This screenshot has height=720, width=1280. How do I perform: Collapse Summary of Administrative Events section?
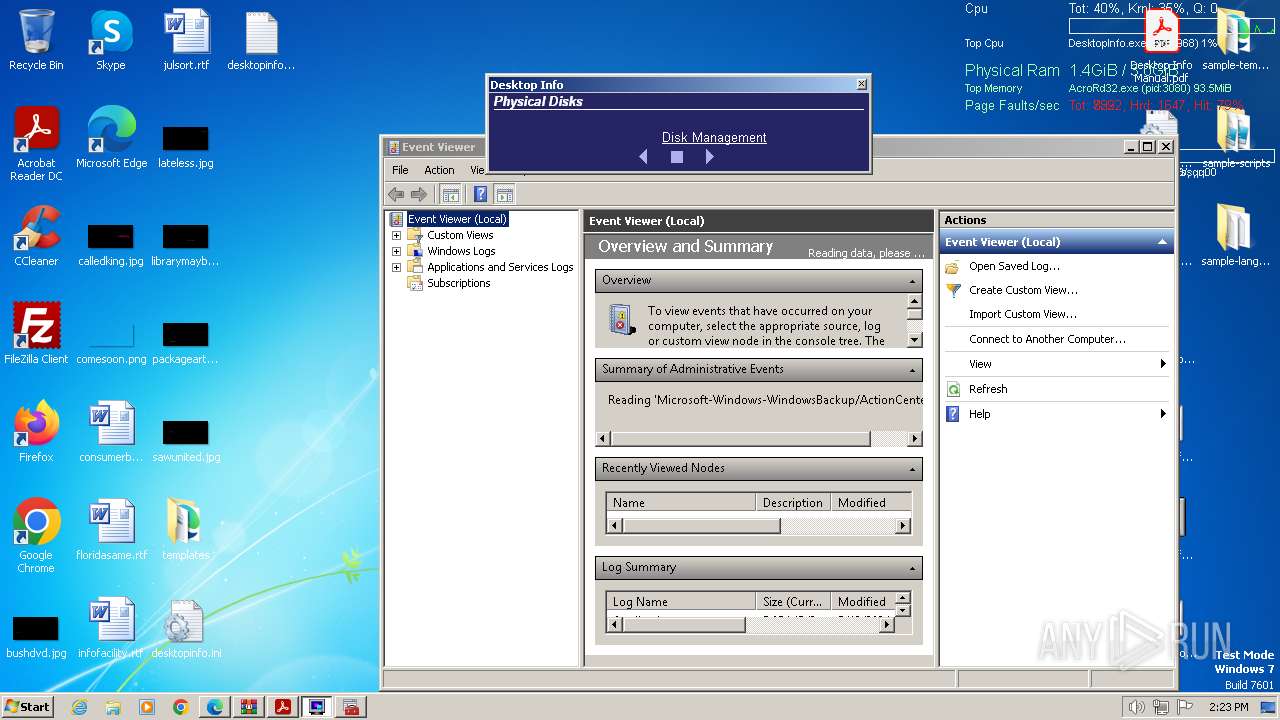(x=913, y=370)
